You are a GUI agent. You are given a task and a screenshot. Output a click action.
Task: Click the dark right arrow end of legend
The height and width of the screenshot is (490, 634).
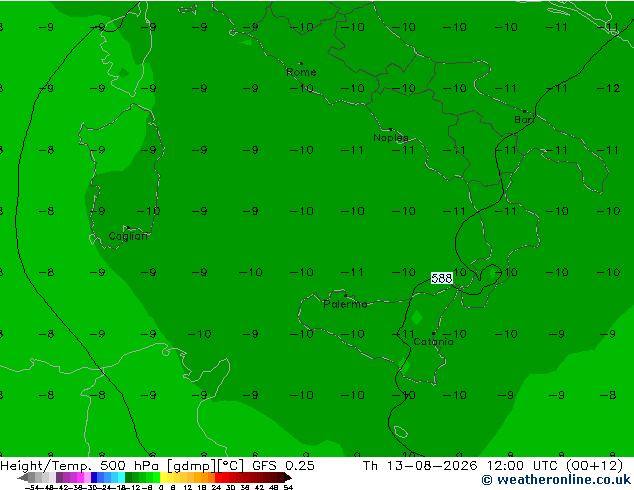pyautogui.click(x=288, y=477)
